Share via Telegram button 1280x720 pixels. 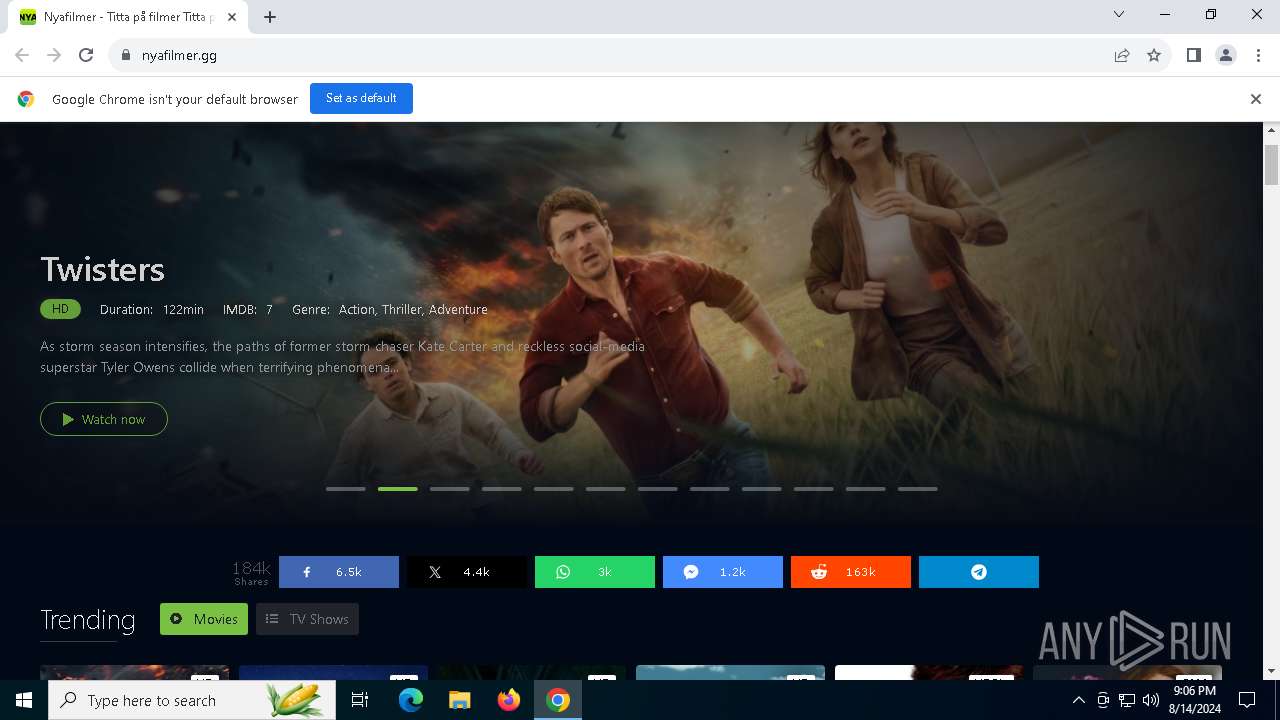pos(979,572)
